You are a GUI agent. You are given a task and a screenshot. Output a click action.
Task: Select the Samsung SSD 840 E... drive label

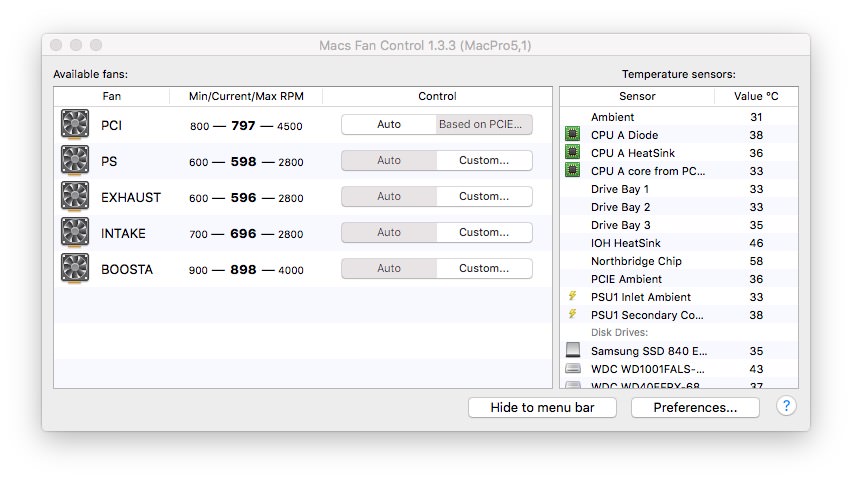point(649,351)
